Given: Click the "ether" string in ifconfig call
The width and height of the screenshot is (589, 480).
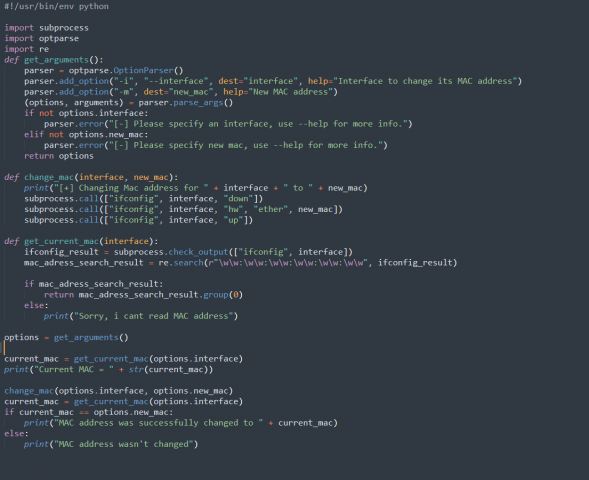Looking at the screenshot, I should click(270, 209).
